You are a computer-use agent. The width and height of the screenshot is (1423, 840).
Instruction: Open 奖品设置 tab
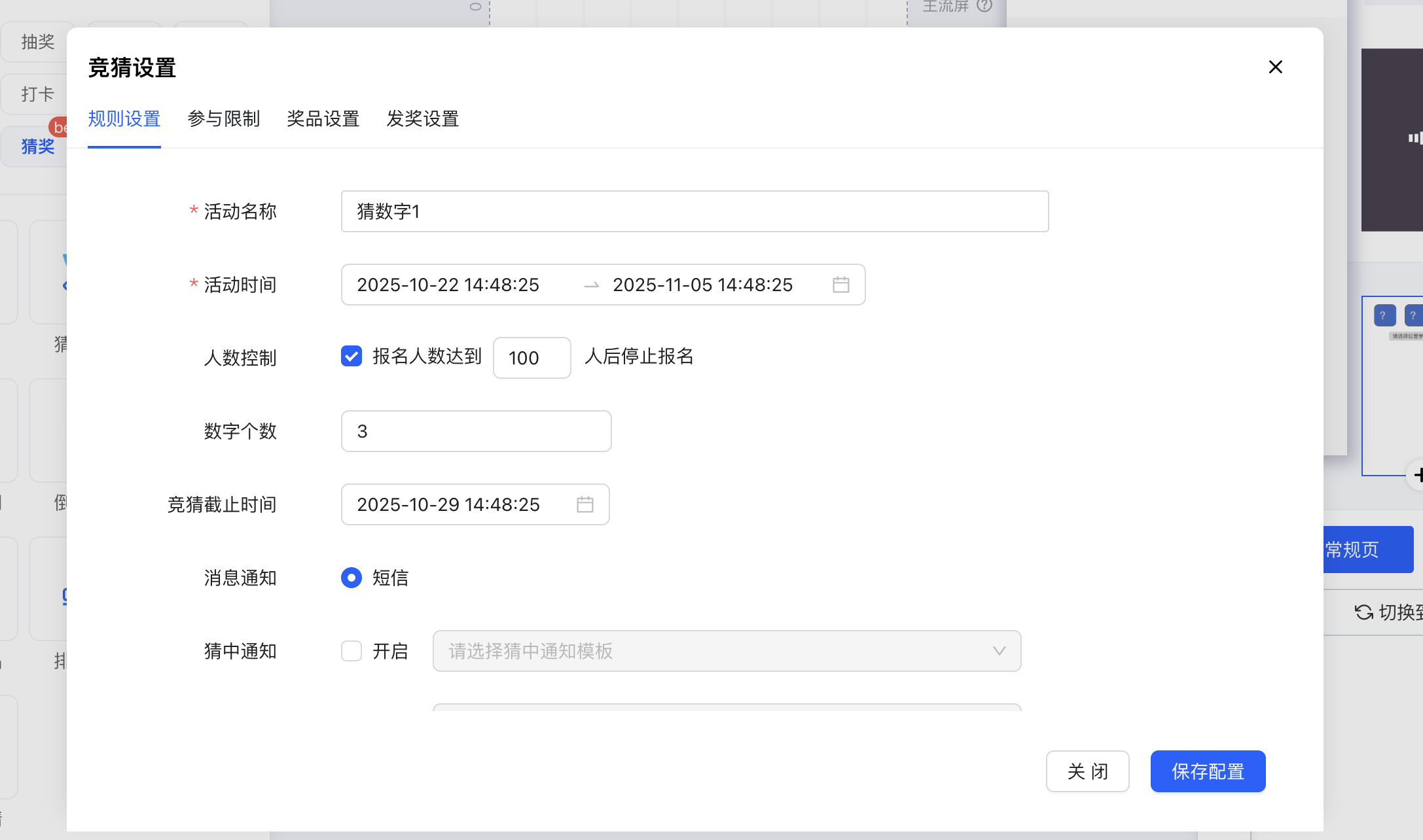click(323, 119)
